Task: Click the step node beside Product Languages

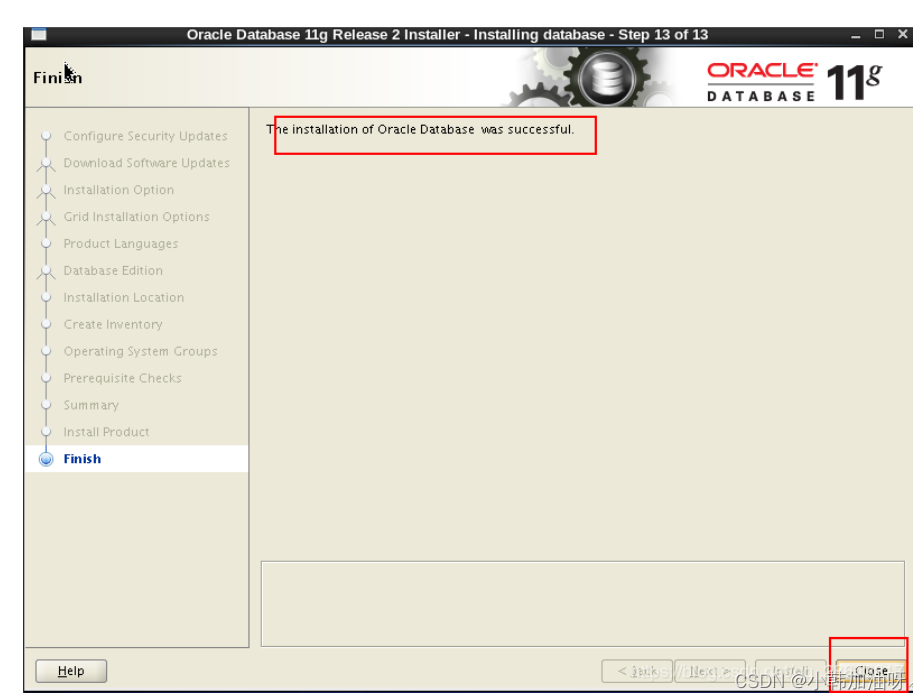Action: coord(46,244)
